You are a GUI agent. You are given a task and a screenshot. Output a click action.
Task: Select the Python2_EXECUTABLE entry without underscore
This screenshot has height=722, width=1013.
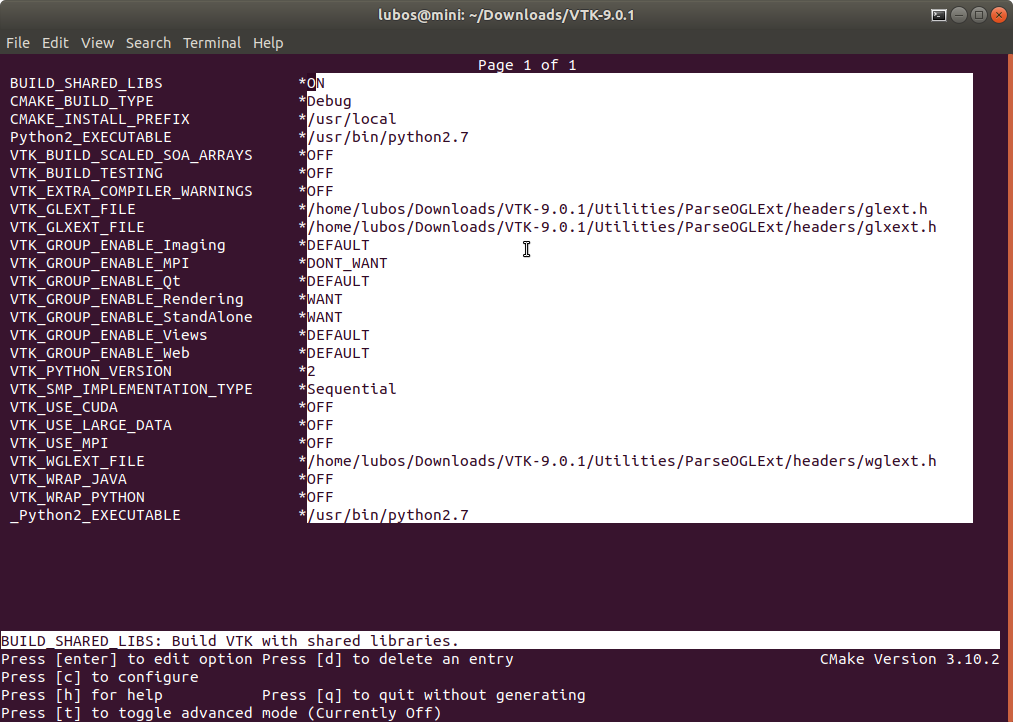click(x=90, y=138)
